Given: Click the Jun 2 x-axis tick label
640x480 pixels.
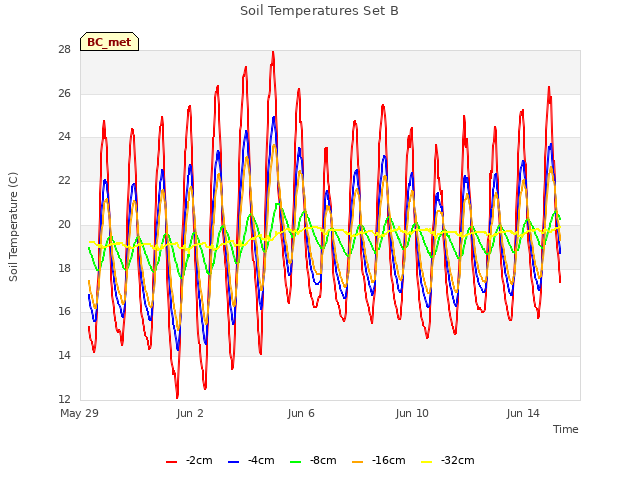Looking at the screenshot, I should coord(190,413).
